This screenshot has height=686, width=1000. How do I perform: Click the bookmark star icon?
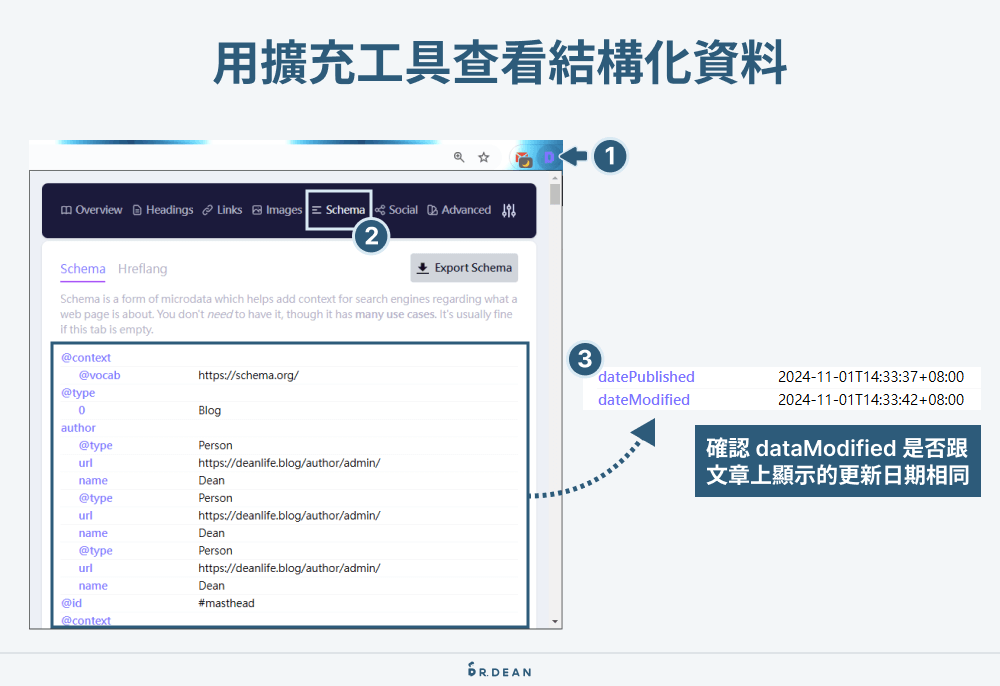(x=483, y=157)
